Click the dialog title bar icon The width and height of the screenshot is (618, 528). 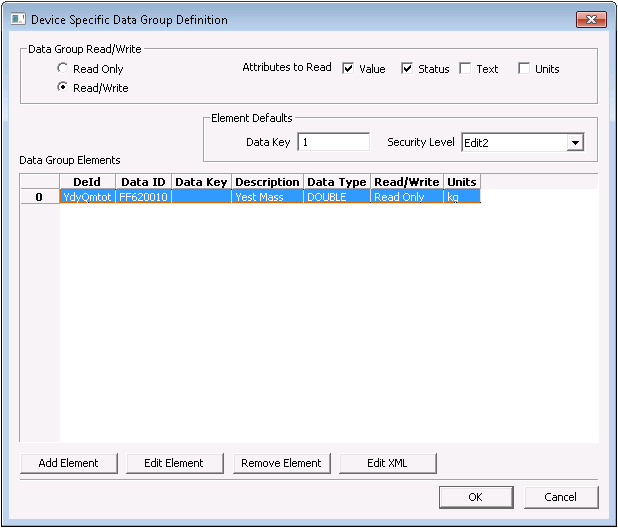click(x=18, y=19)
